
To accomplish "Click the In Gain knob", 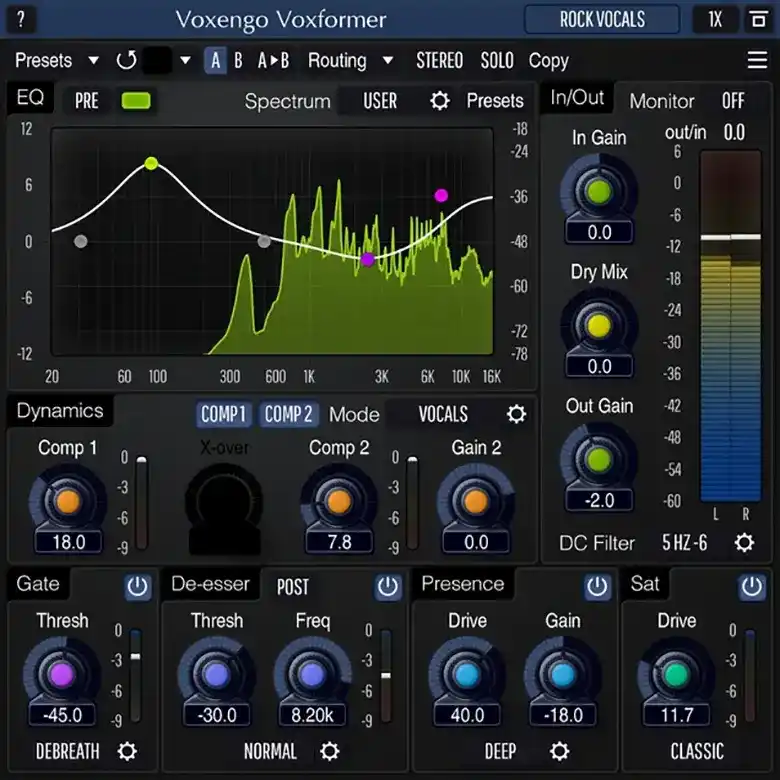I will point(599,192).
